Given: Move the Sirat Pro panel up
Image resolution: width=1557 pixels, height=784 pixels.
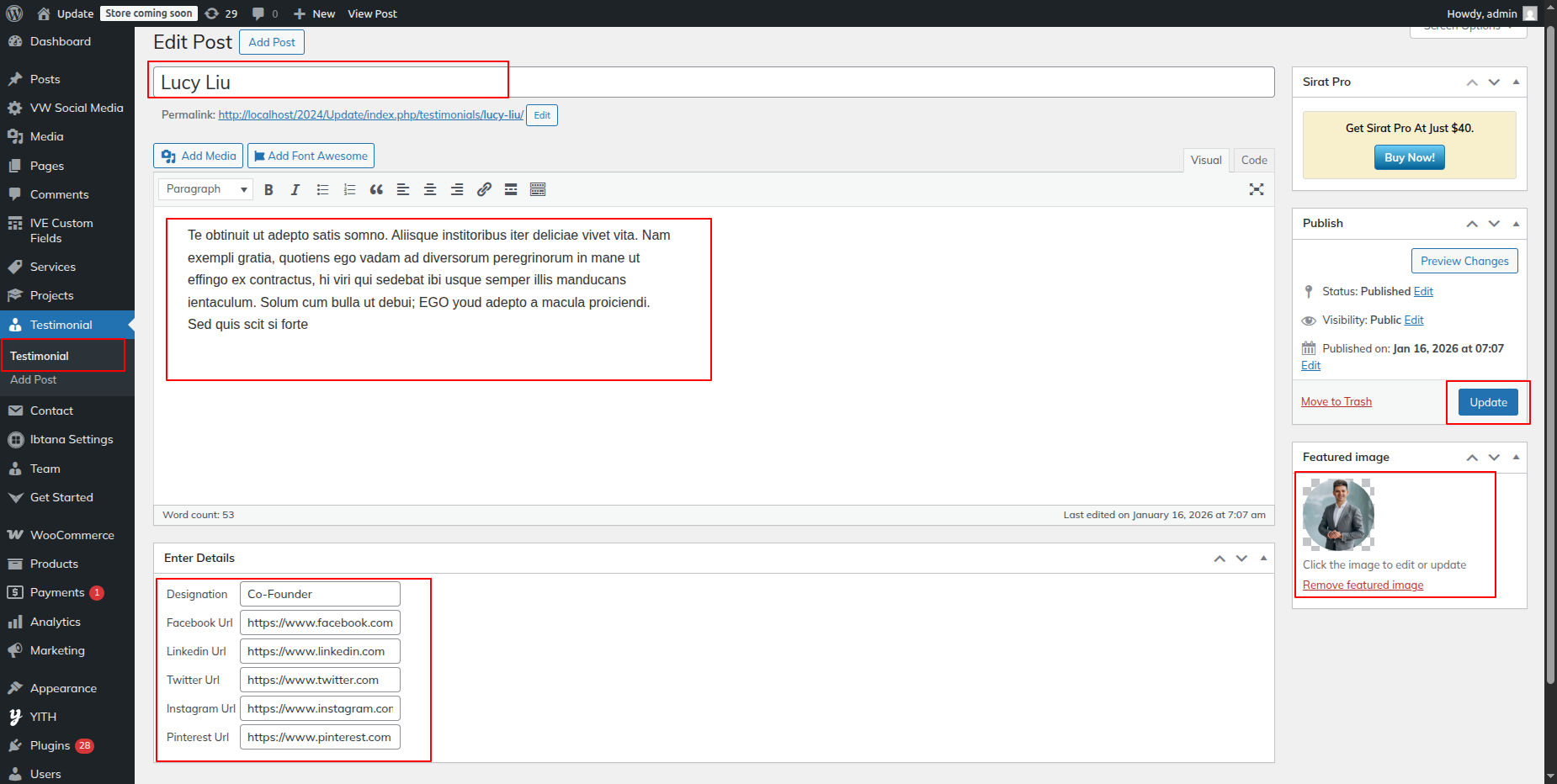Looking at the screenshot, I should click(1472, 82).
